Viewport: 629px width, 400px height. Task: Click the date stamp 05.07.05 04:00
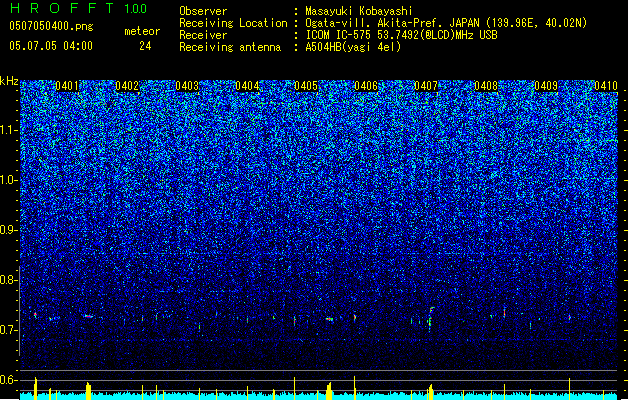[51, 46]
